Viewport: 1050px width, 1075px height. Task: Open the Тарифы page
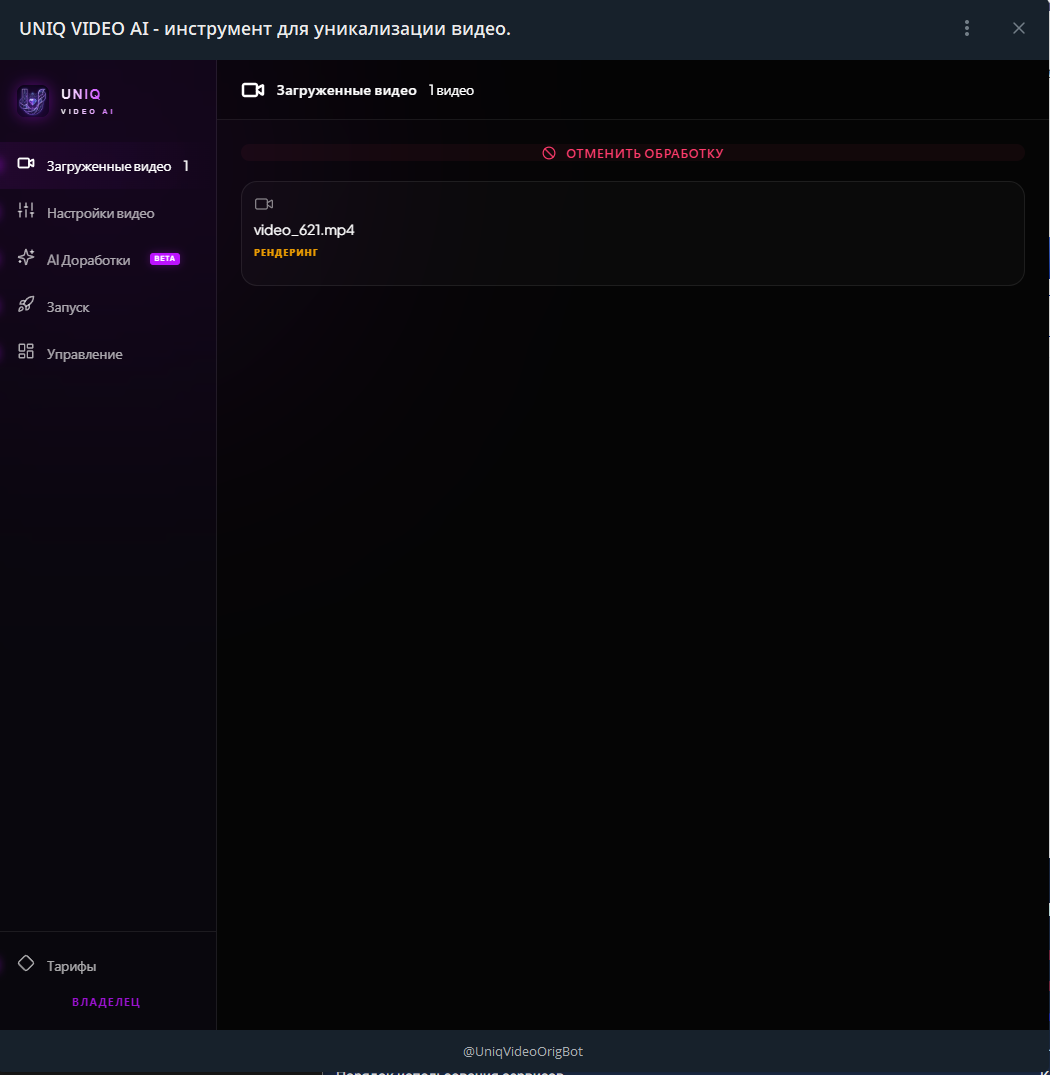tap(108, 966)
